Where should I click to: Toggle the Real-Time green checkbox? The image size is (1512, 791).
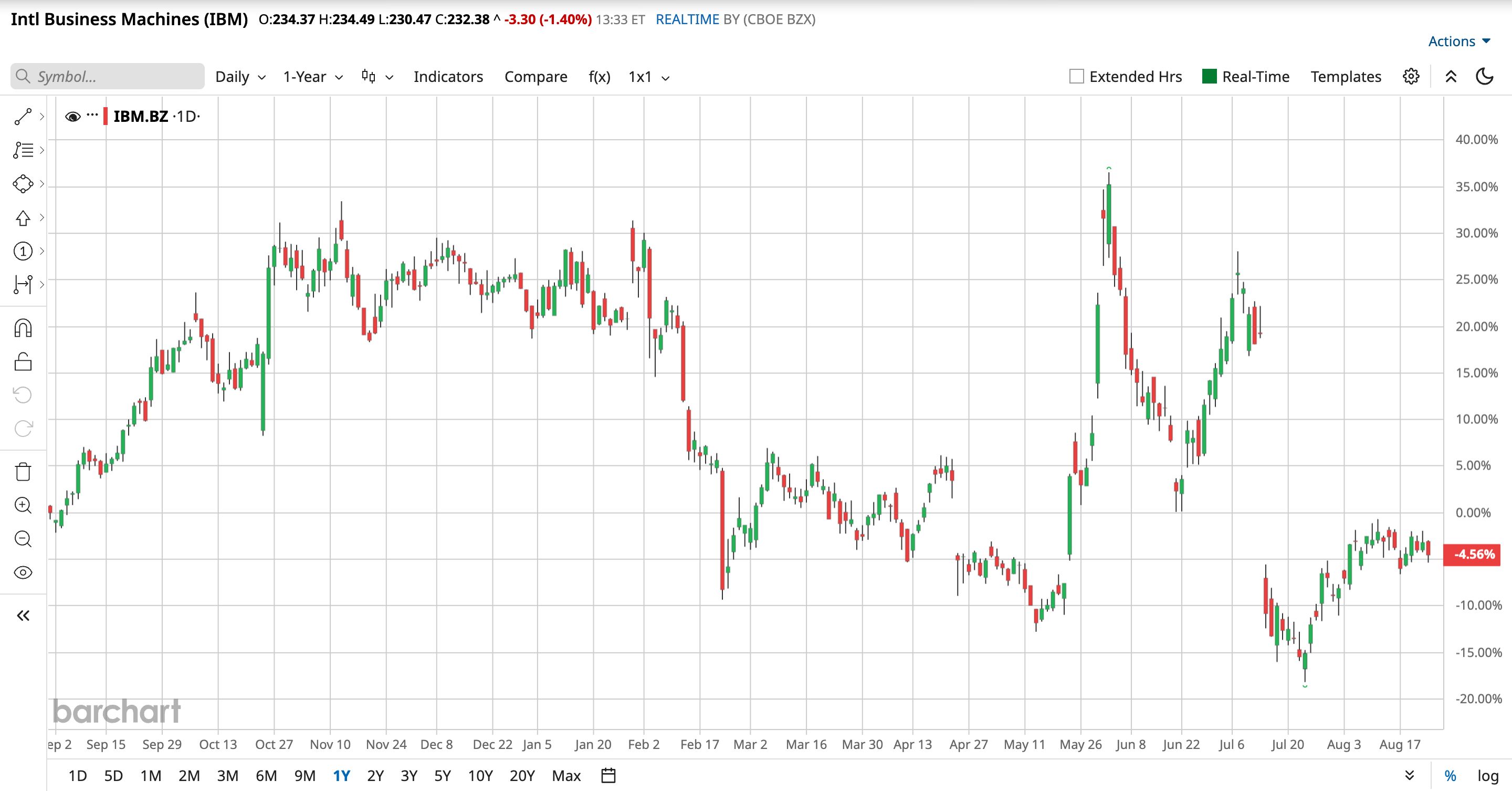(x=1209, y=76)
